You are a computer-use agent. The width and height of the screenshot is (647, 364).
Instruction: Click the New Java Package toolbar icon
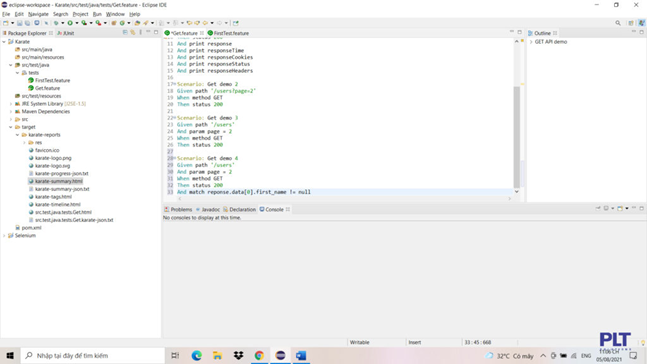(113, 23)
